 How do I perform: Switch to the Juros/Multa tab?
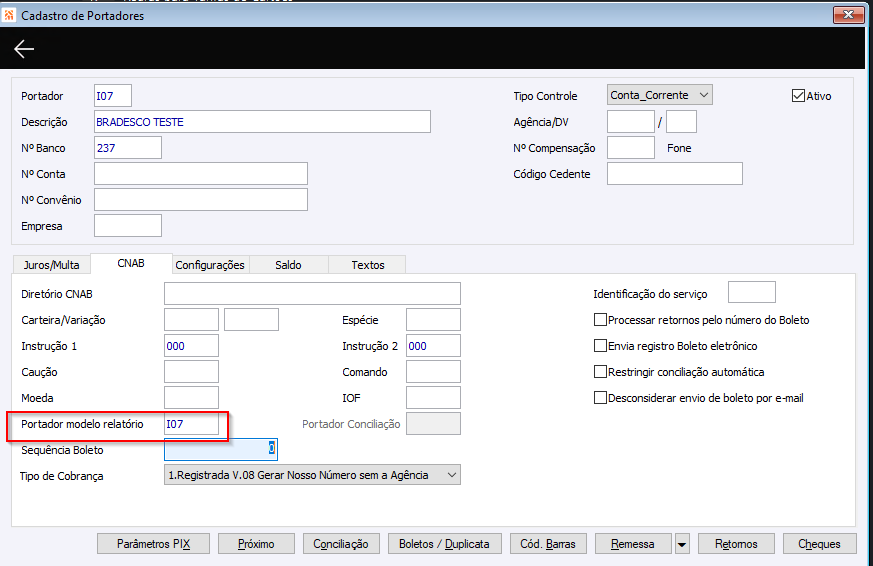point(51,265)
